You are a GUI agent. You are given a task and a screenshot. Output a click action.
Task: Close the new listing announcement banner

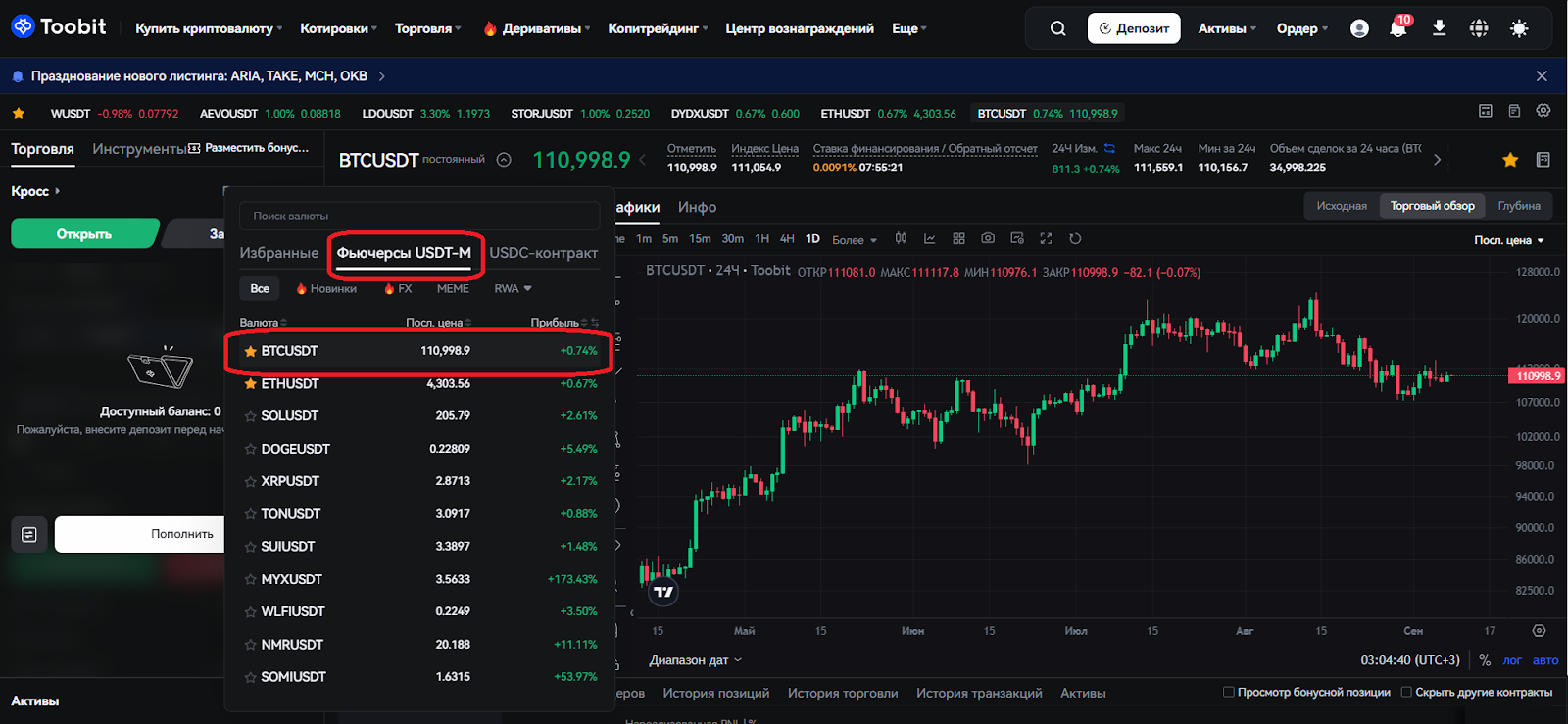[1542, 75]
